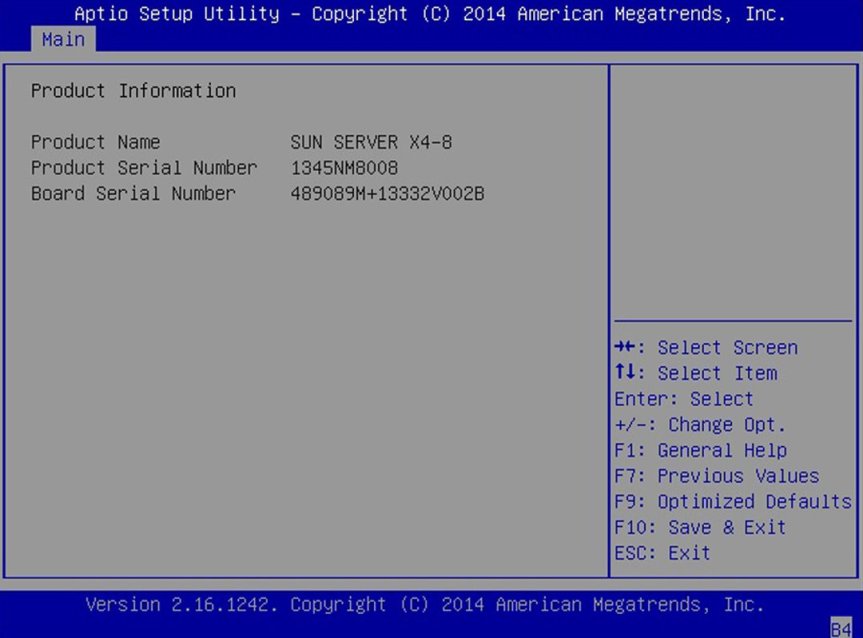Viewport: 863px width, 638px height.
Task: Select the Product Serial Number label
Action: [x=144, y=168]
